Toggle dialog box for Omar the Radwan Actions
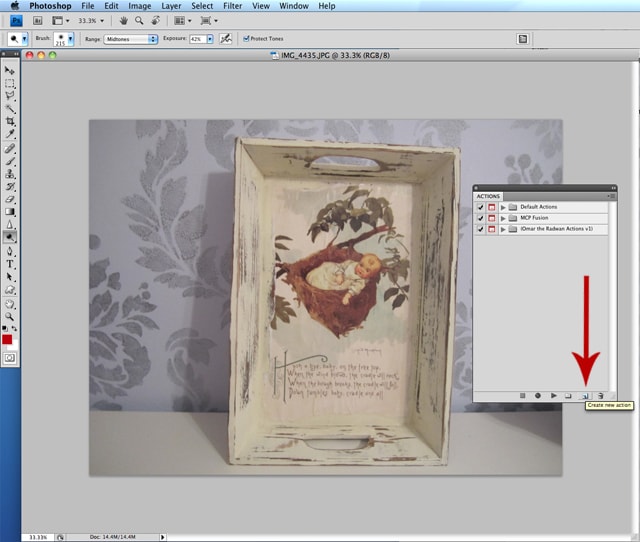The width and height of the screenshot is (640, 542). click(x=491, y=229)
